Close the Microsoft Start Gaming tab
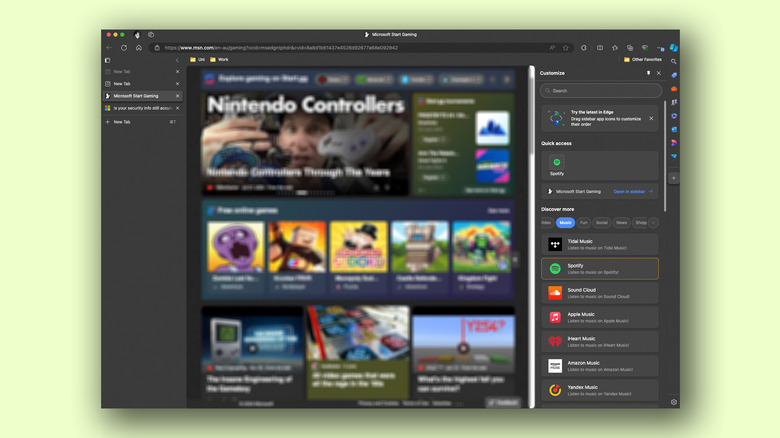 178,96
